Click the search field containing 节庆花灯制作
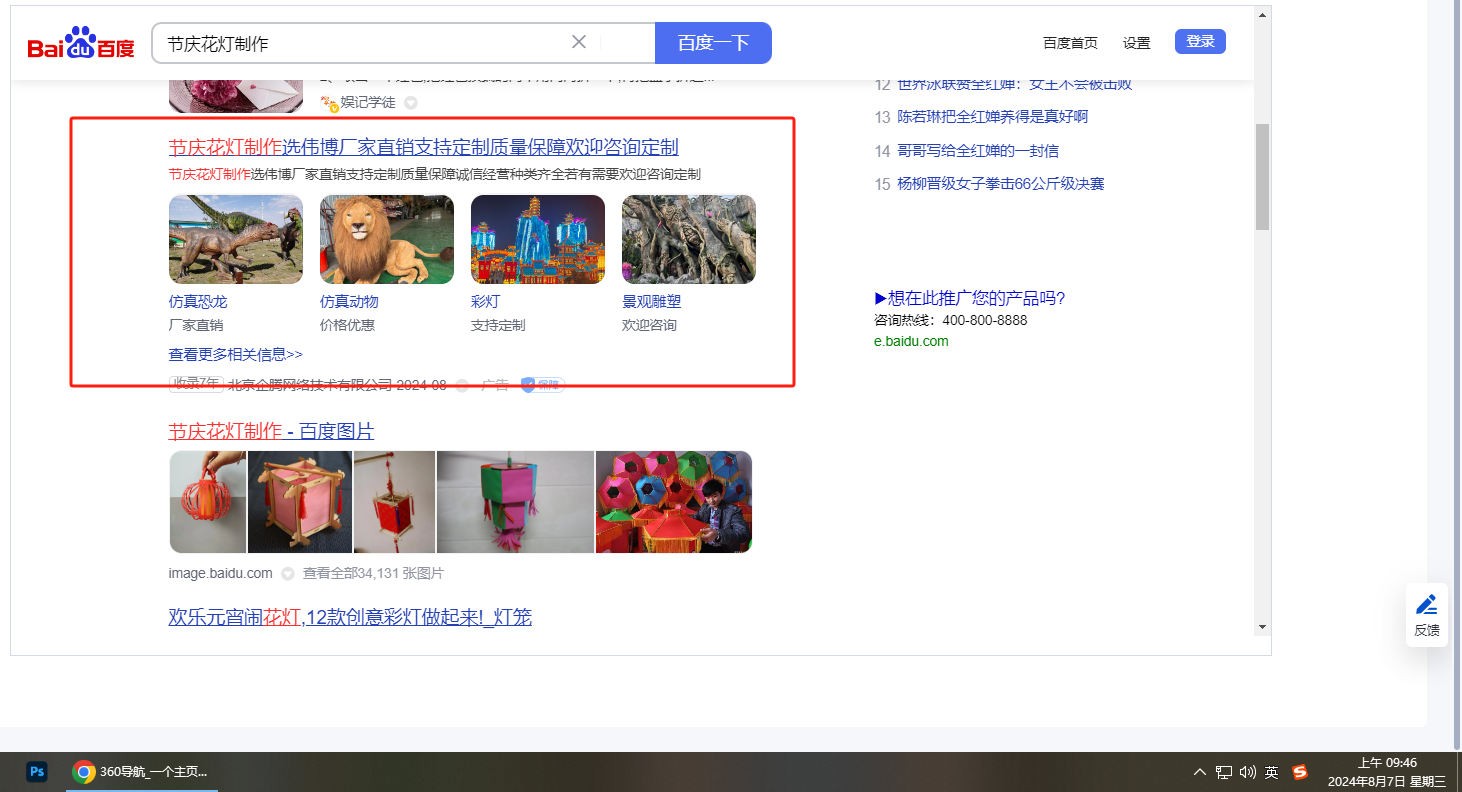This screenshot has height=792, width=1462. tap(403, 43)
